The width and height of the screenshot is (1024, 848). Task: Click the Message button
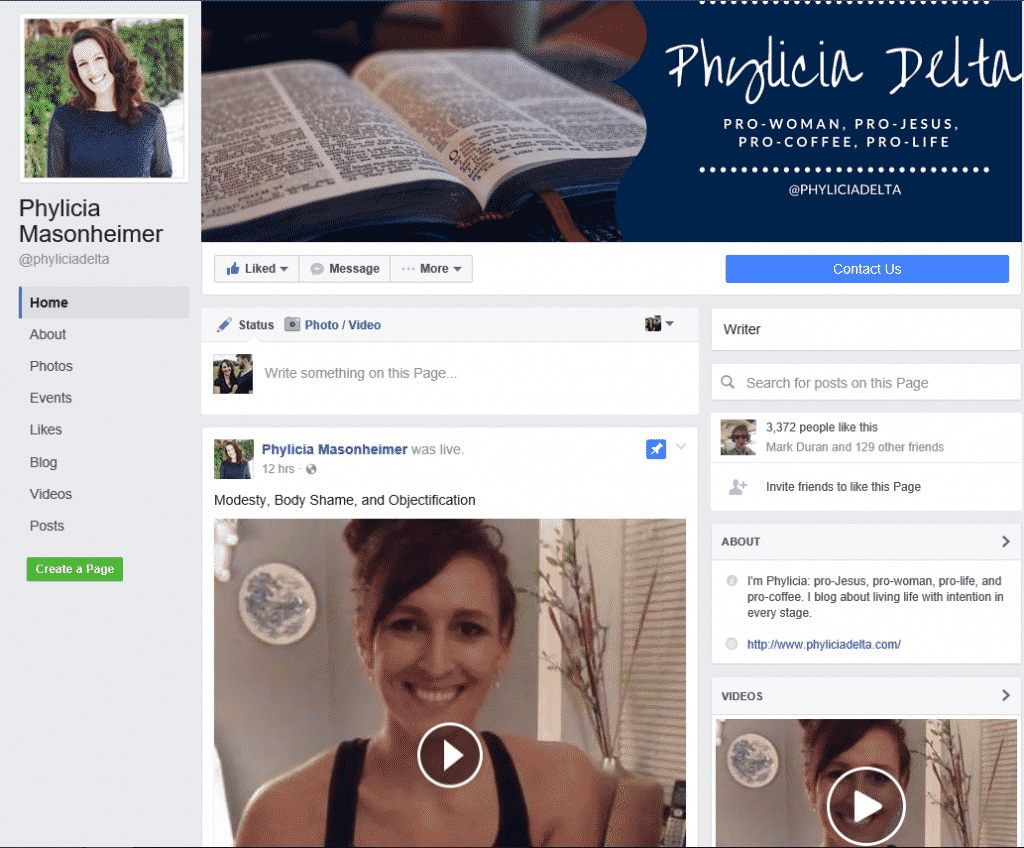tap(344, 269)
